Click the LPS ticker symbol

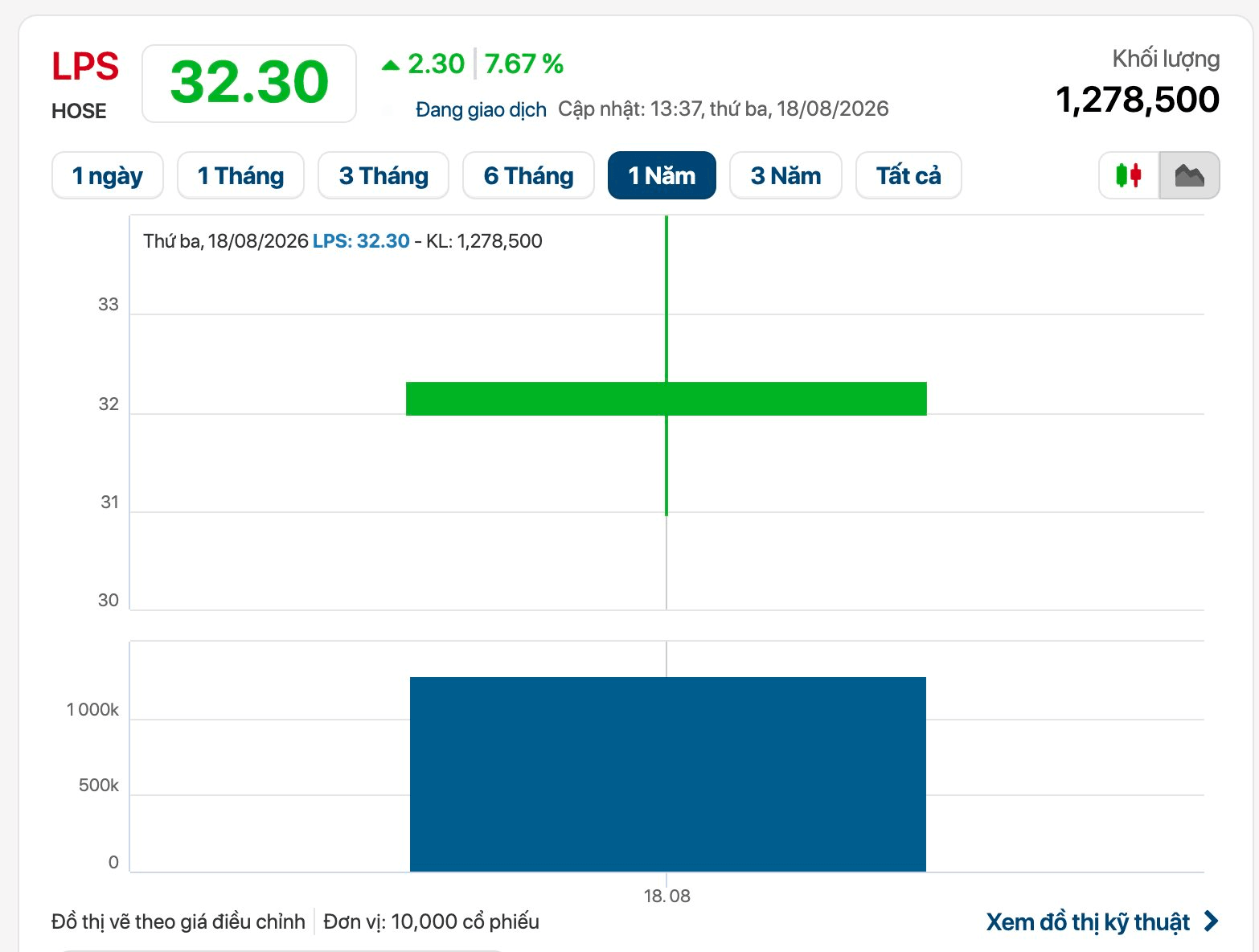(x=85, y=67)
